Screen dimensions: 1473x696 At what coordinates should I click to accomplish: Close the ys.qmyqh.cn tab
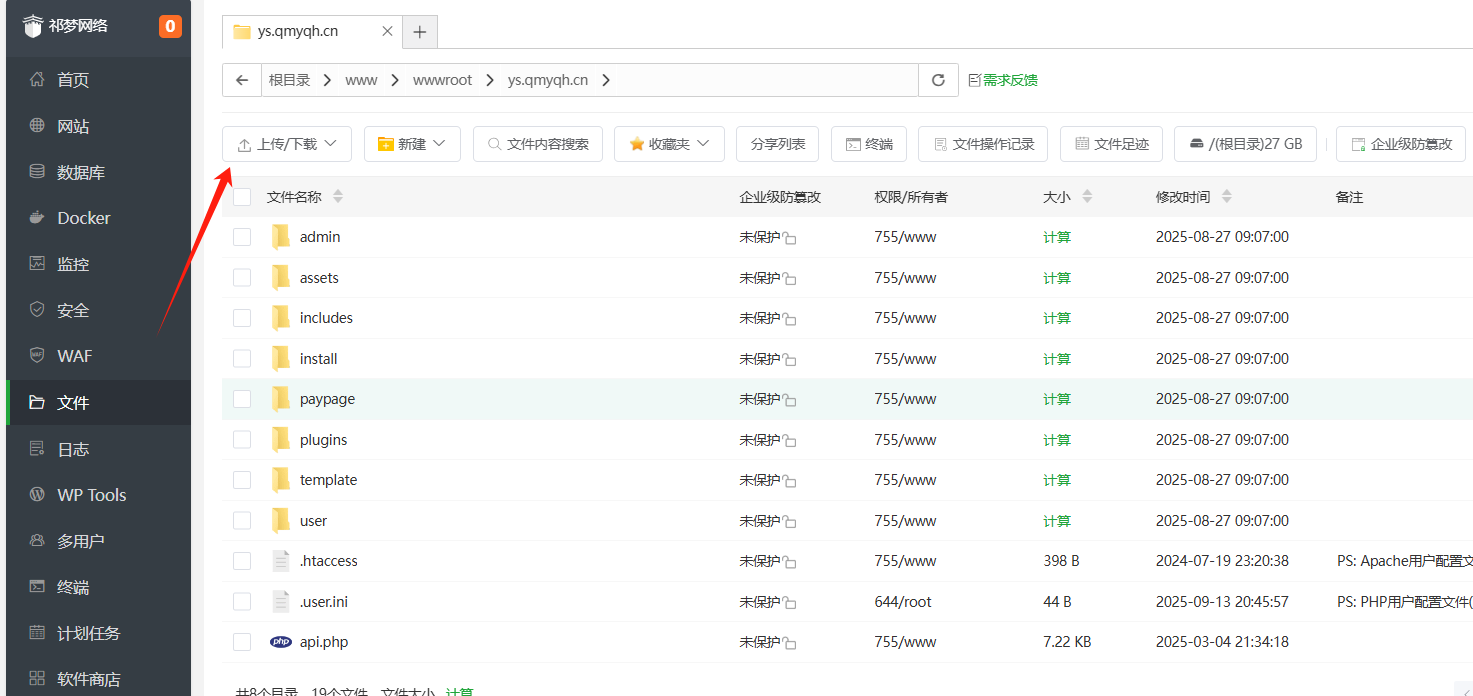point(387,31)
